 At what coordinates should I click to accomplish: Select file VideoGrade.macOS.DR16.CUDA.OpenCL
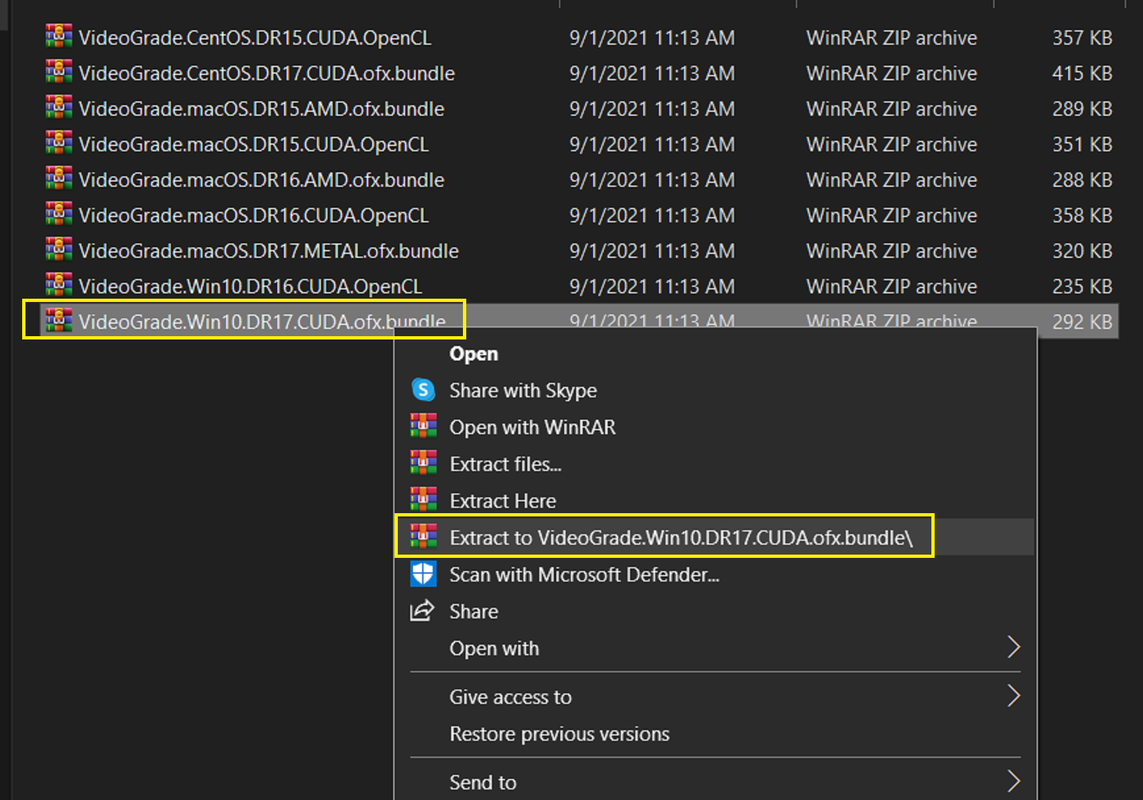coord(253,216)
